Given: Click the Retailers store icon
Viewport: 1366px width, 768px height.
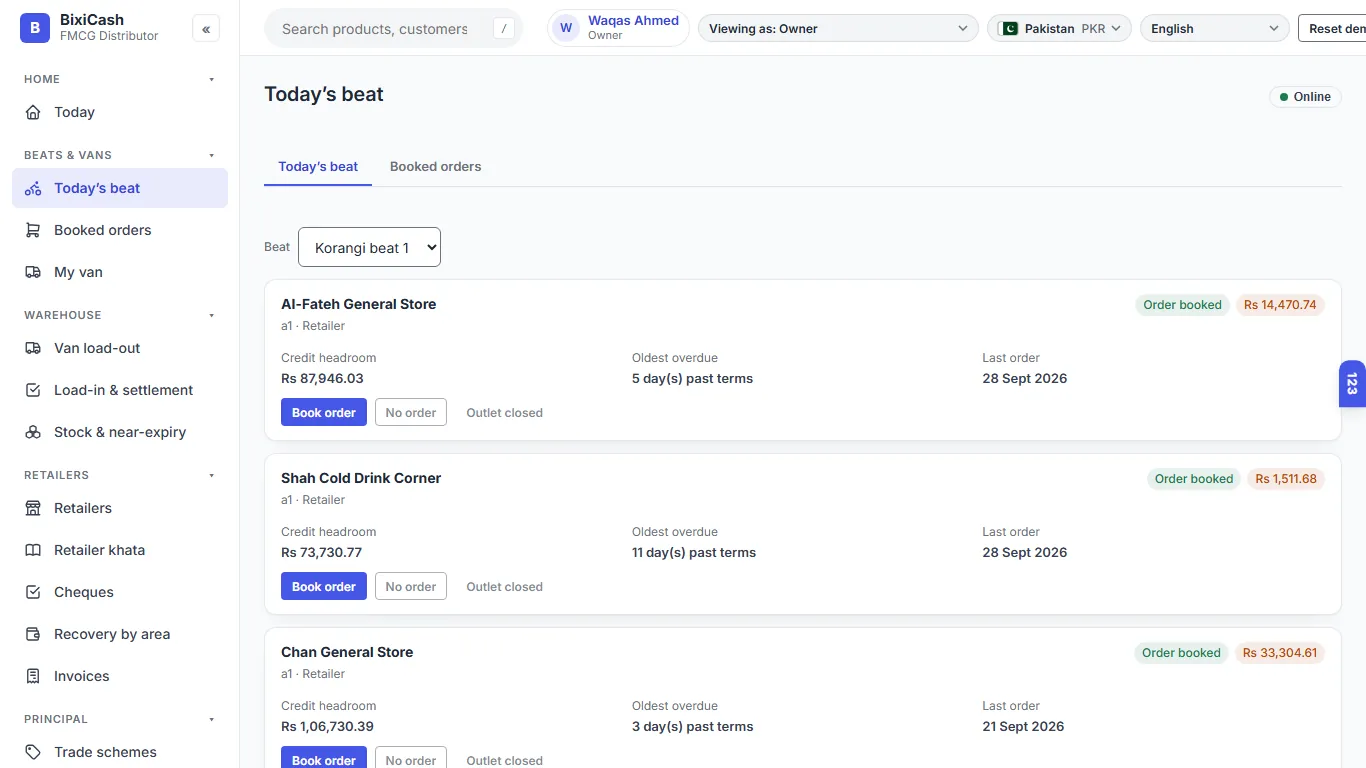Looking at the screenshot, I should (x=33, y=508).
